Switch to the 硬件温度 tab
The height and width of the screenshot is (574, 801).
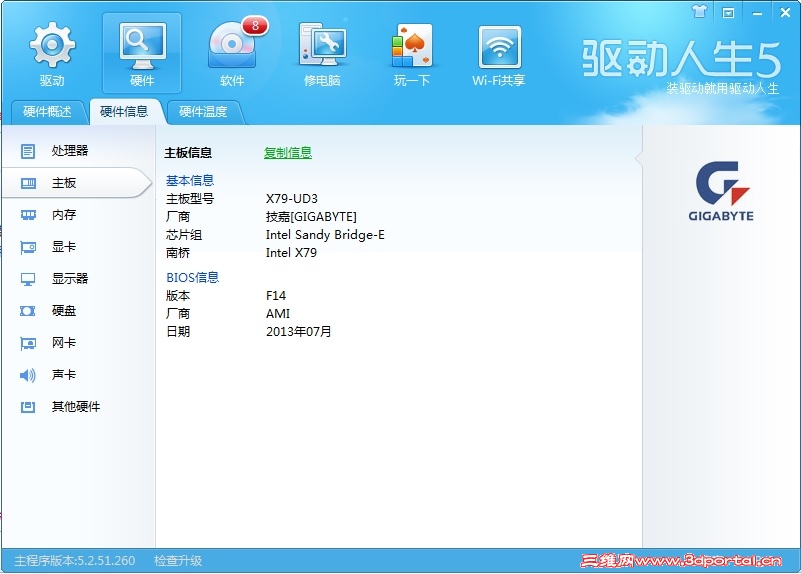click(x=203, y=111)
